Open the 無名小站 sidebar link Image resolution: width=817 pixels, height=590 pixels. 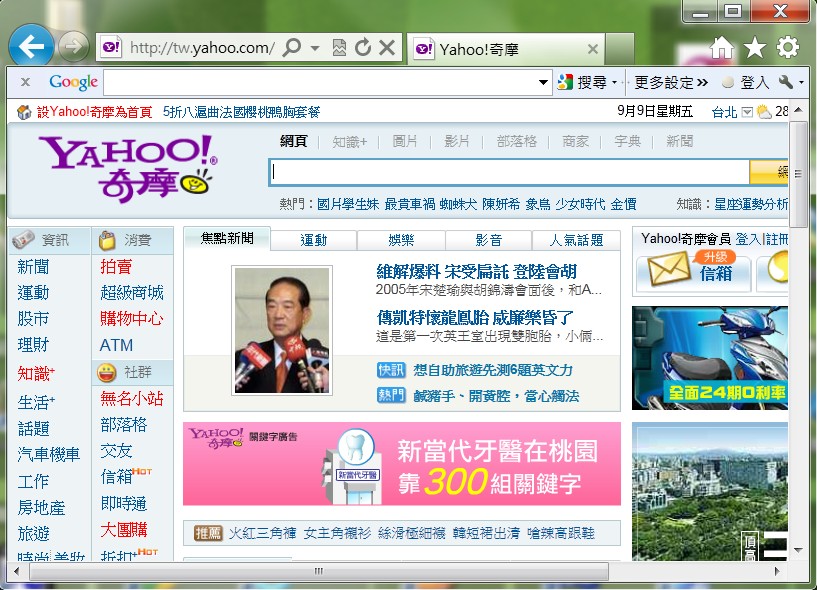pyautogui.click(x=132, y=399)
